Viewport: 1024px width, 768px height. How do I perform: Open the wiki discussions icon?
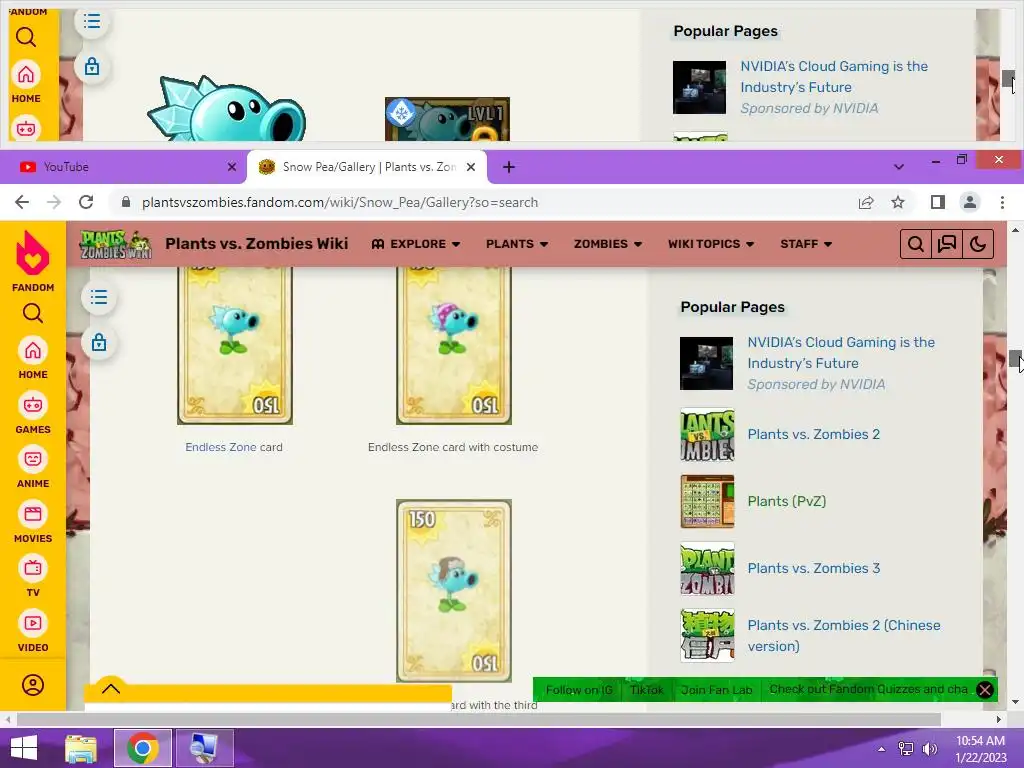pos(947,244)
